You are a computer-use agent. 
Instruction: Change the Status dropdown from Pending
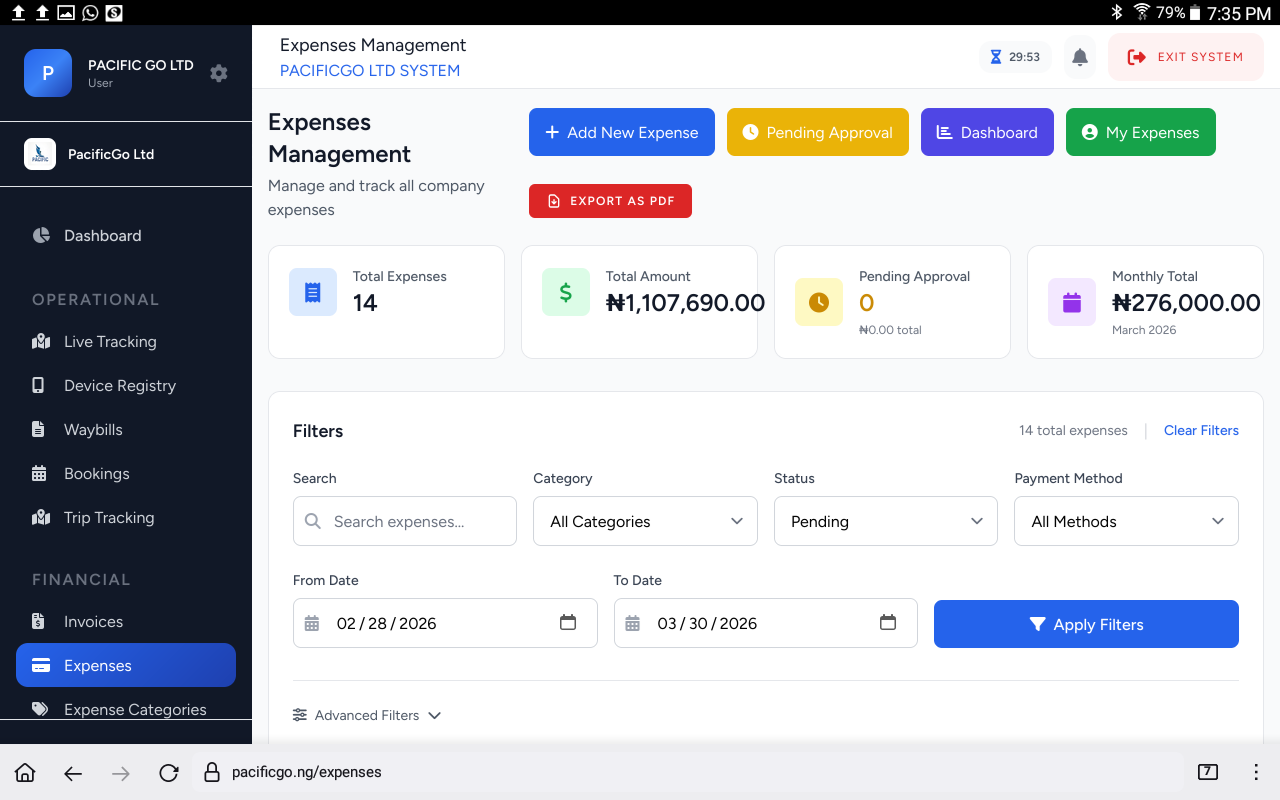[885, 521]
